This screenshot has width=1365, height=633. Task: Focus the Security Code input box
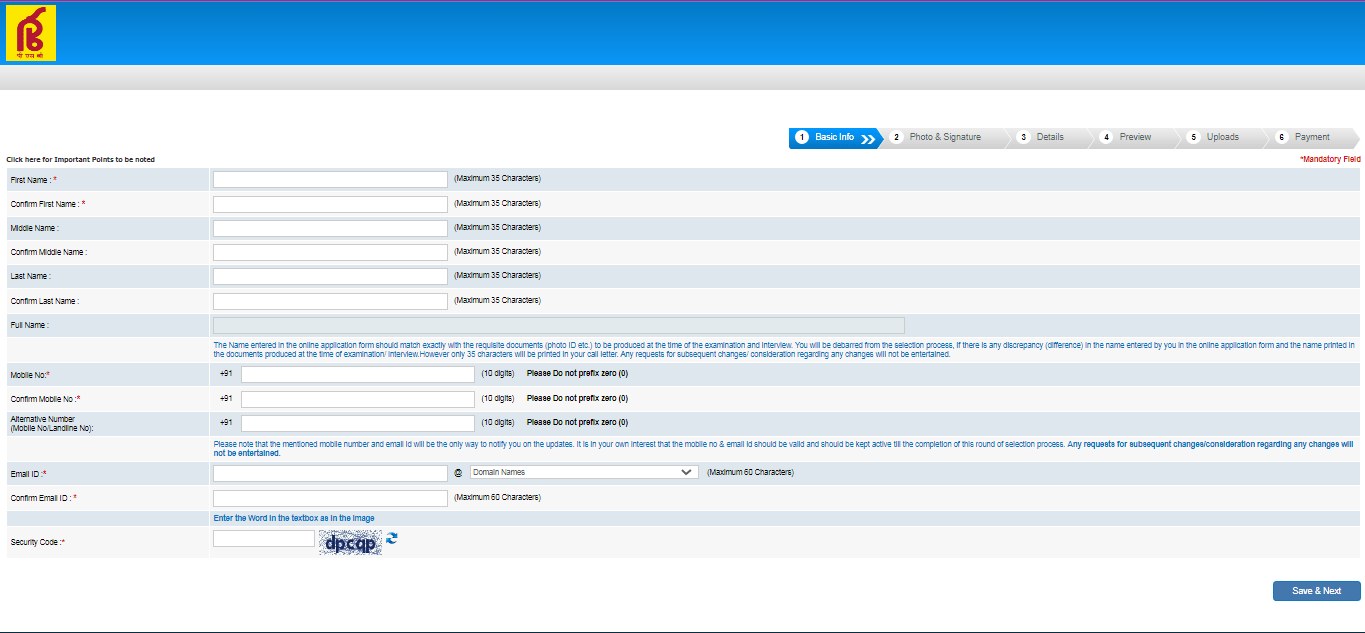[x=264, y=539]
